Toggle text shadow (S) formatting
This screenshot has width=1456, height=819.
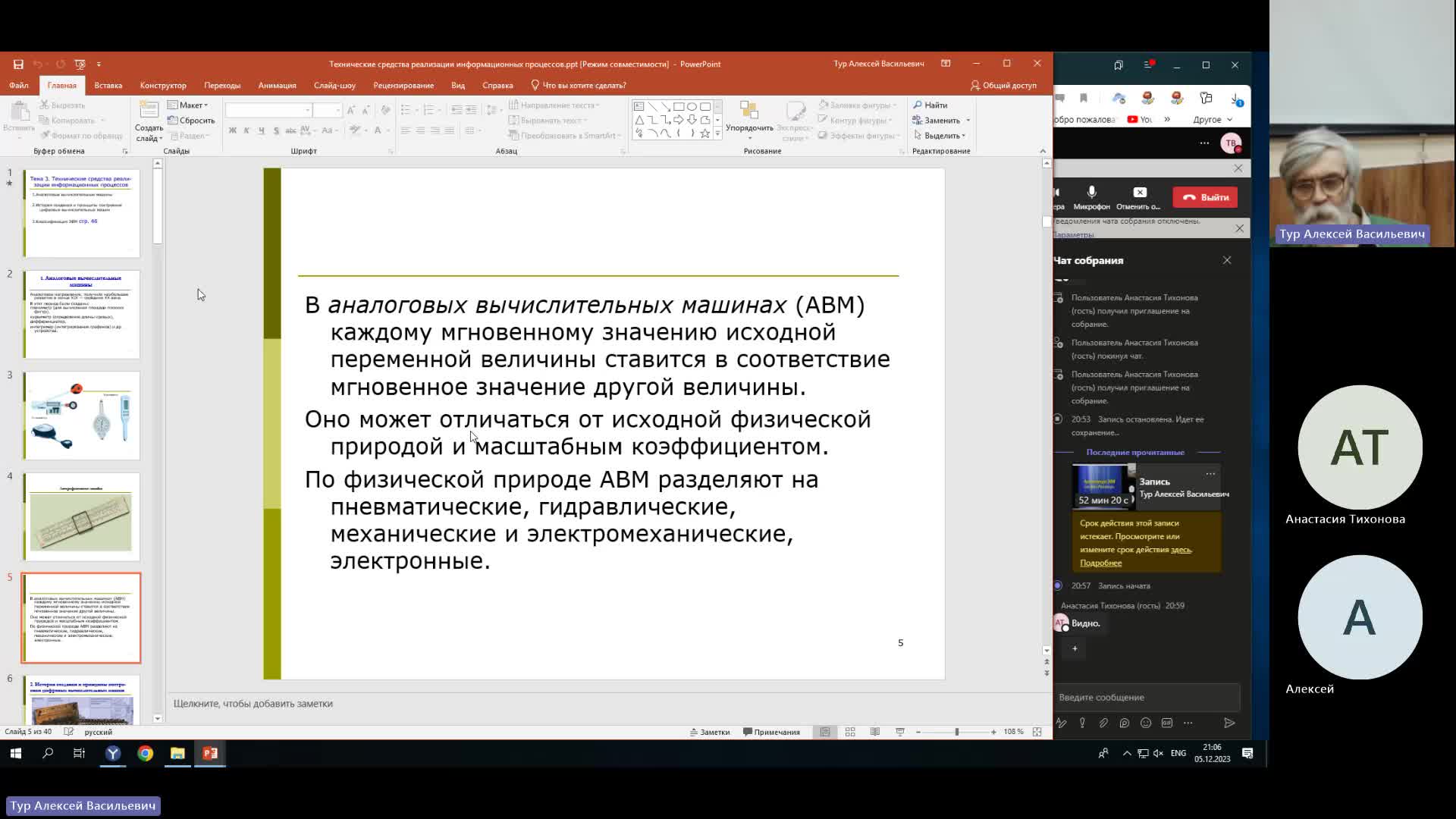[276, 130]
